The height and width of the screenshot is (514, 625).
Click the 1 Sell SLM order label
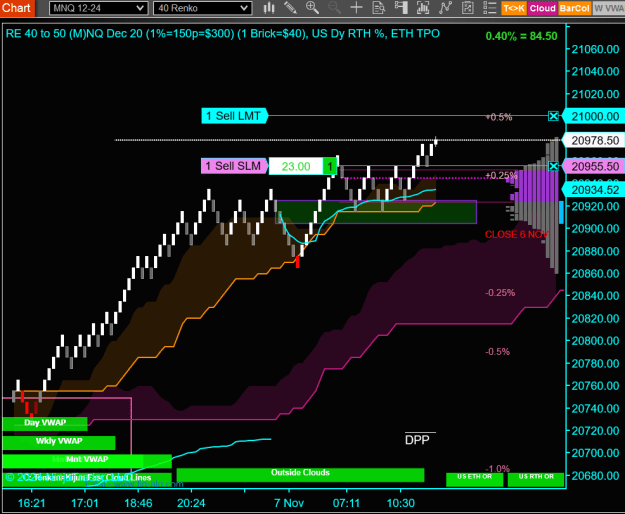pos(234,166)
